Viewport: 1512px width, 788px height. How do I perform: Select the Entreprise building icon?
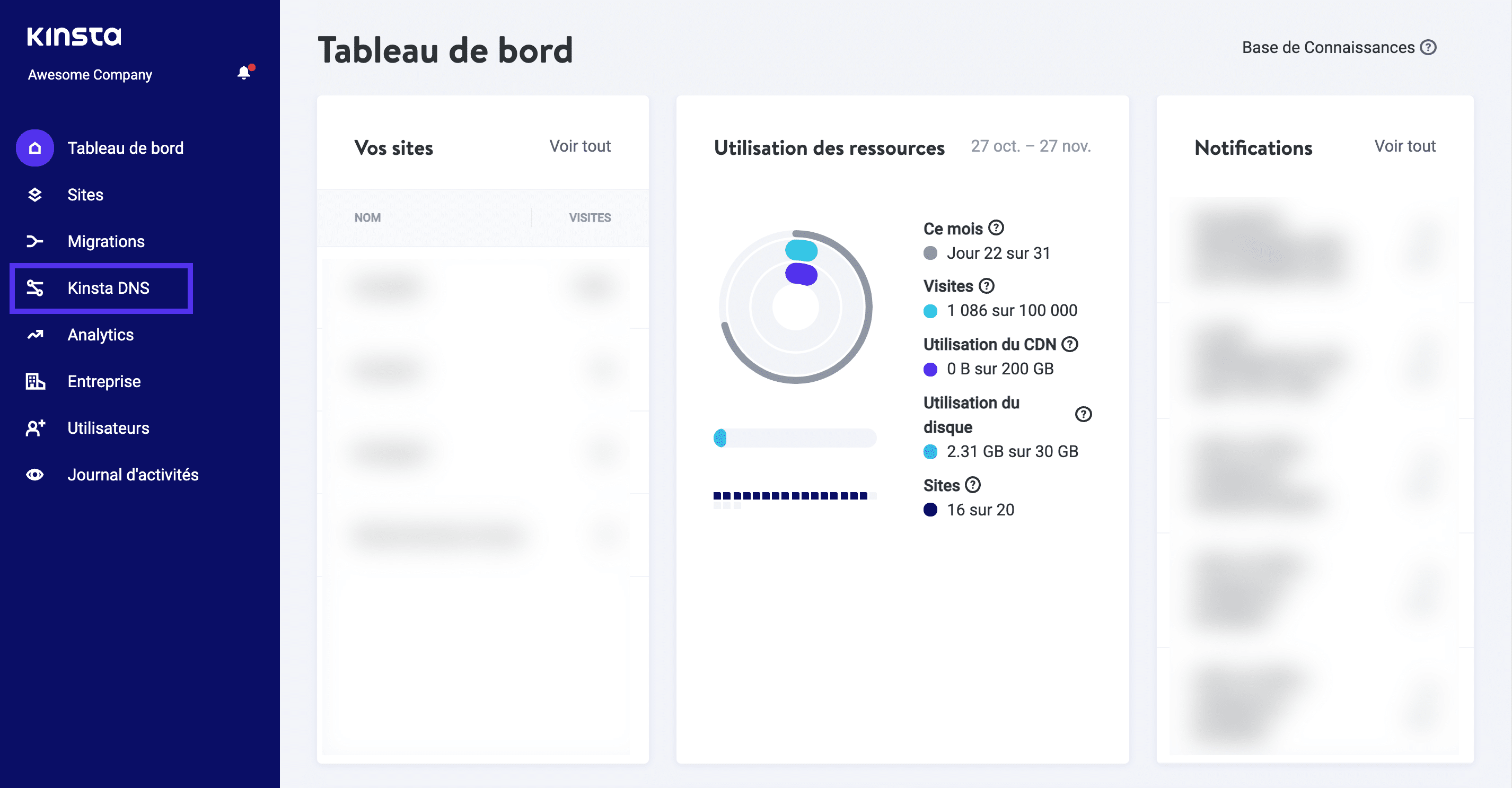34,381
